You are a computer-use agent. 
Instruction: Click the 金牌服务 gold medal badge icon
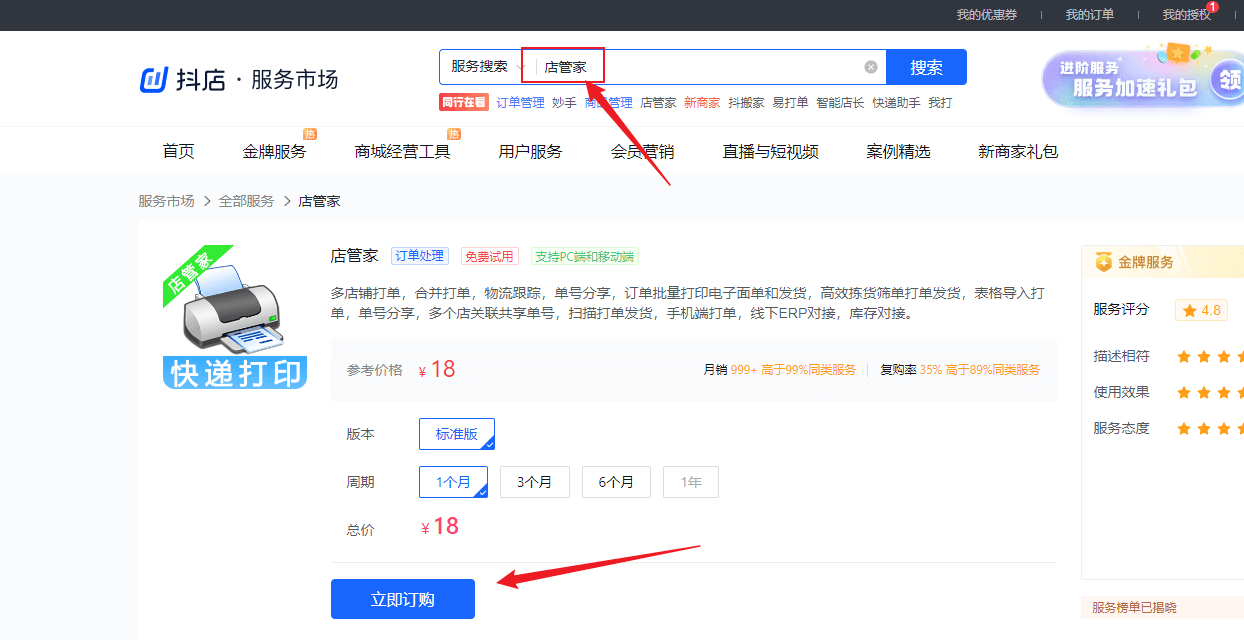click(1103, 262)
